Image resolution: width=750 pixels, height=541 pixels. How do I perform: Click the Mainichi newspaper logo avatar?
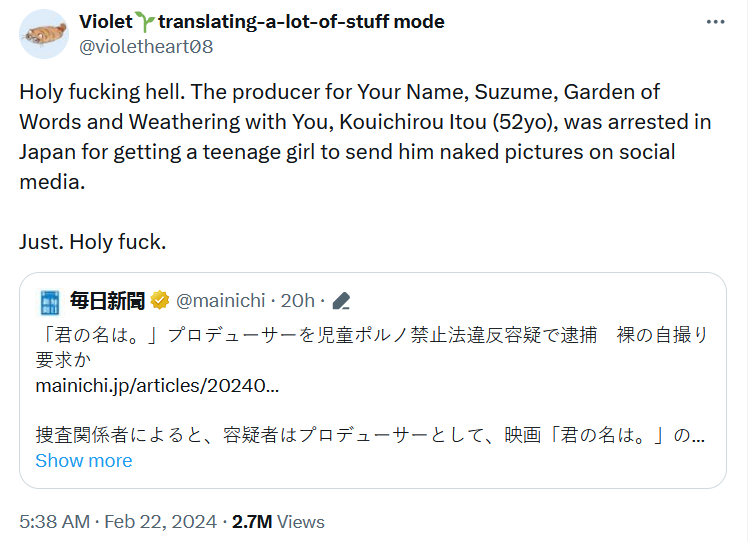coord(50,300)
